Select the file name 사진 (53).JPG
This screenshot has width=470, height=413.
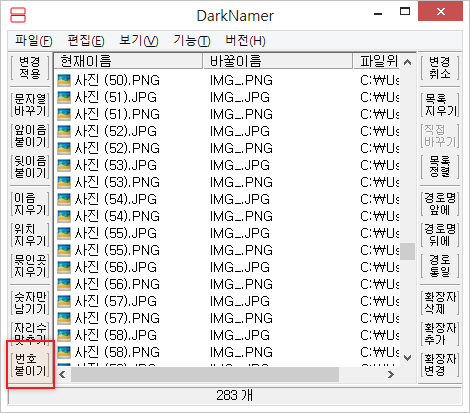pos(115,165)
